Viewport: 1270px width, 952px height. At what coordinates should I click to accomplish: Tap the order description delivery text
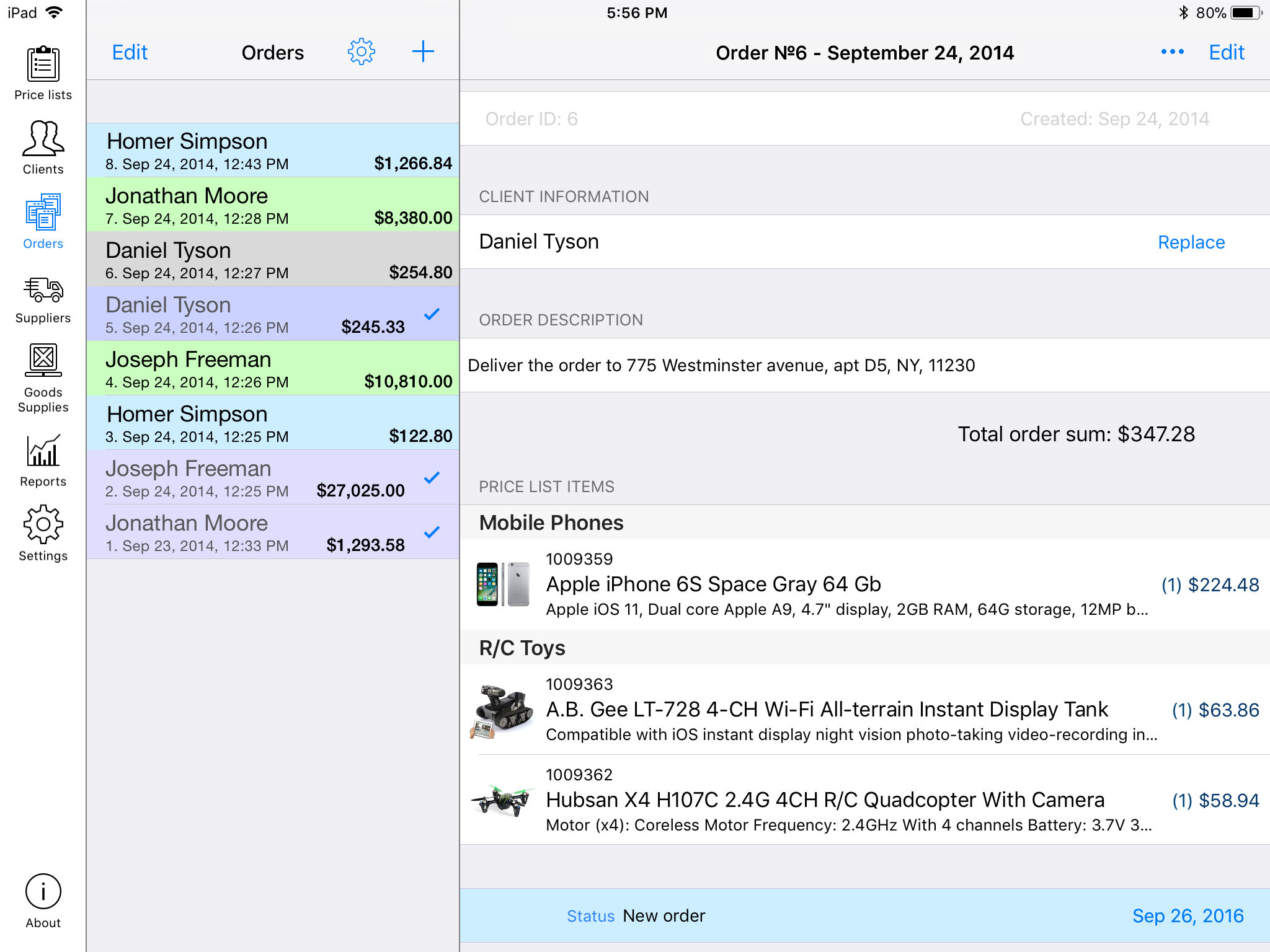[721, 365]
